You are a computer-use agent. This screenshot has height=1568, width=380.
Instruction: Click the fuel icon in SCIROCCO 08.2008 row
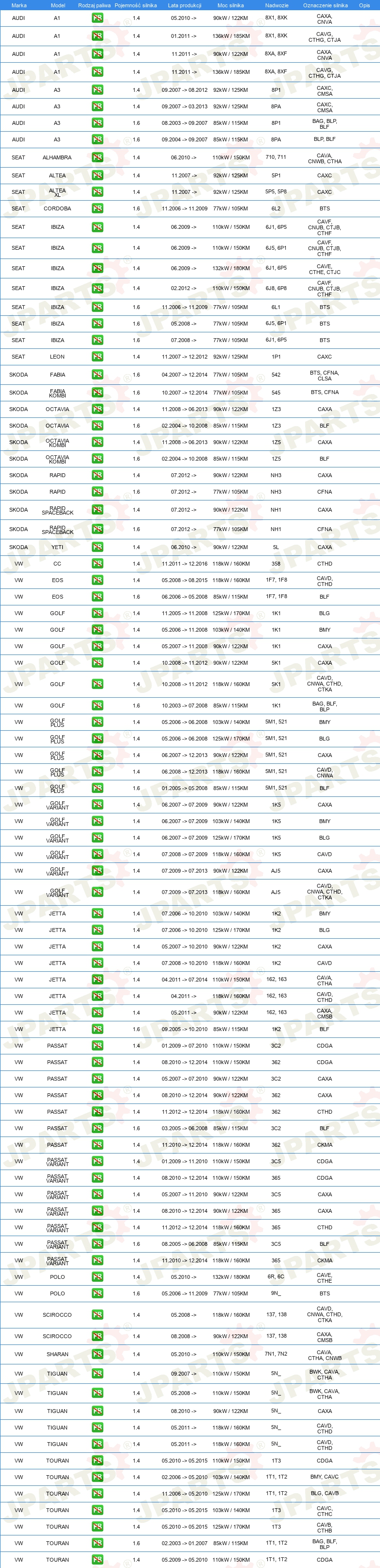98,1336
